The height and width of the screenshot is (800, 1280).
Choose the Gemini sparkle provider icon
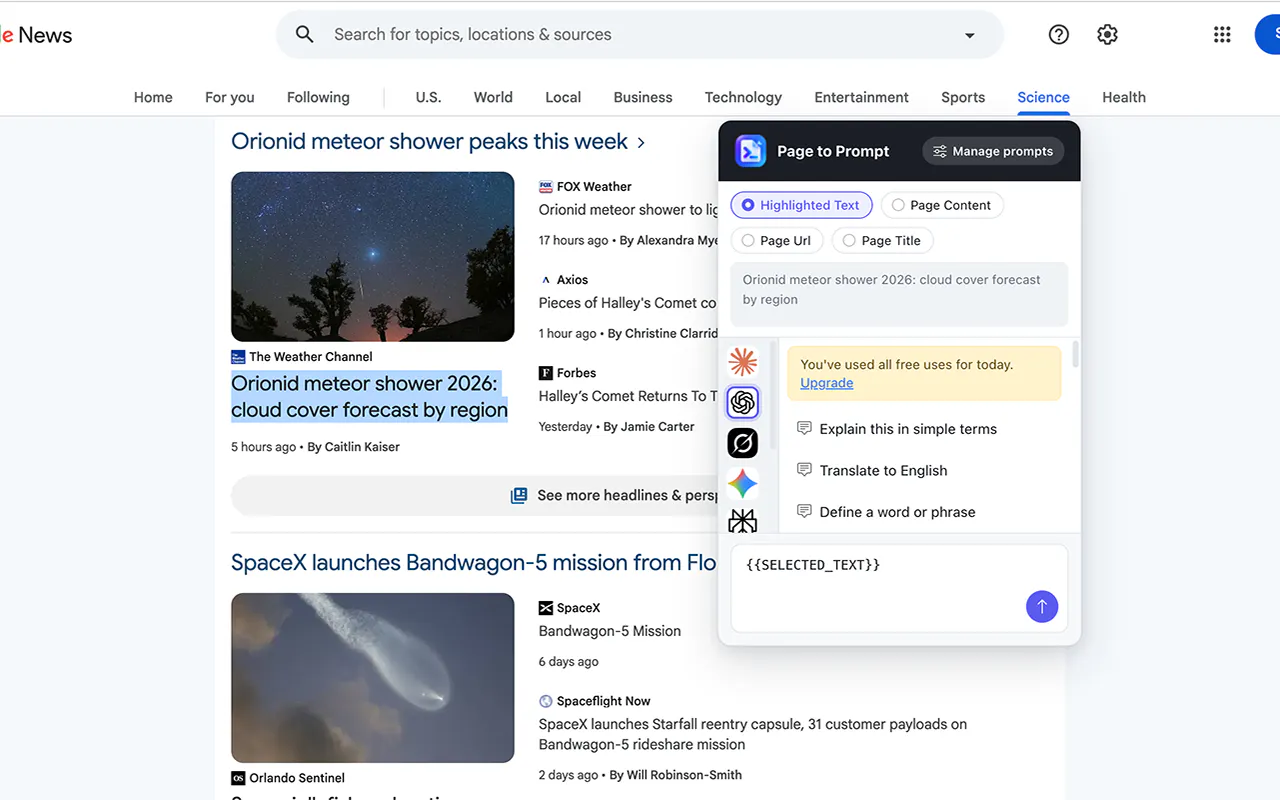pos(742,484)
